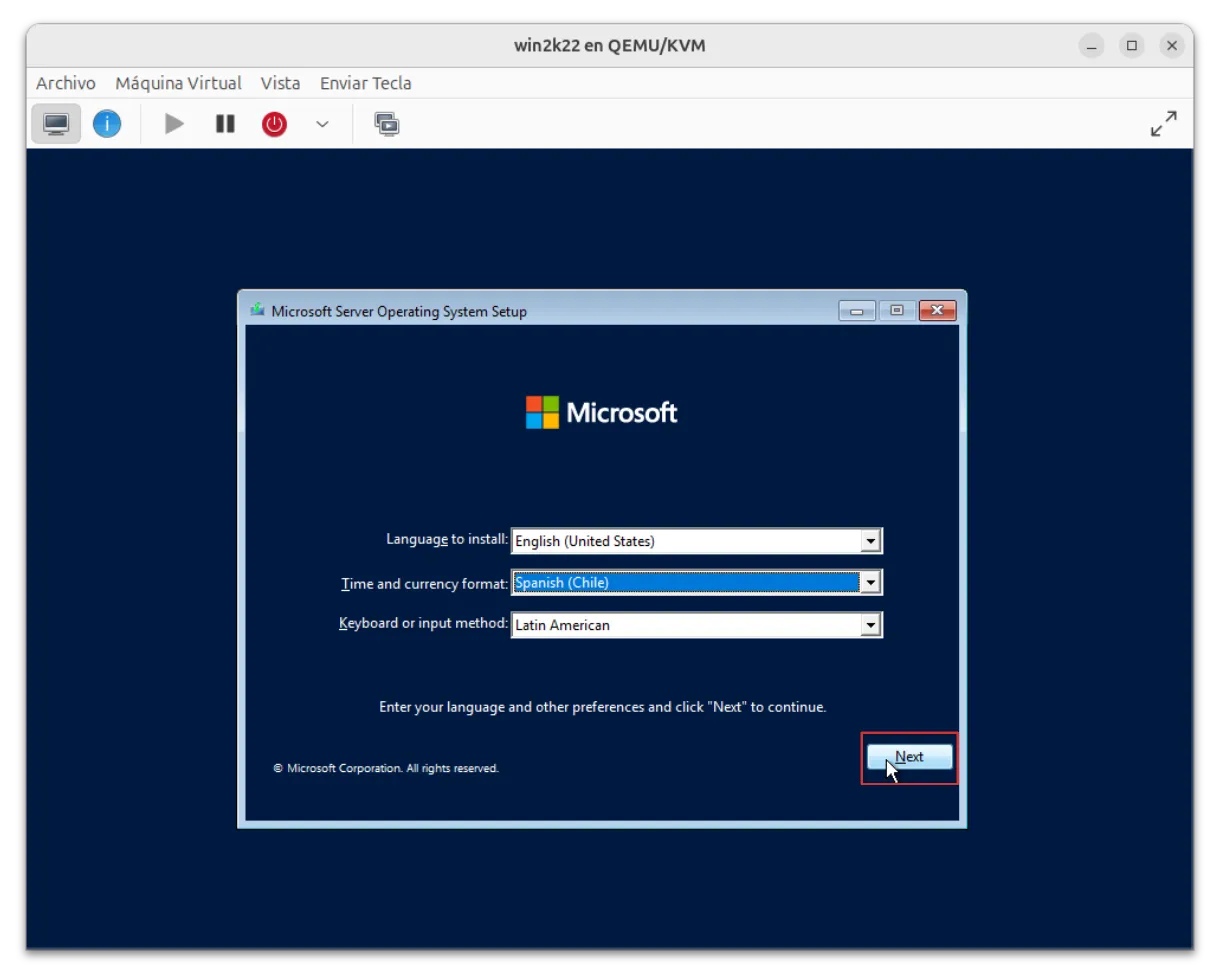Maximize the Setup dialog window

click(x=897, y=311)
